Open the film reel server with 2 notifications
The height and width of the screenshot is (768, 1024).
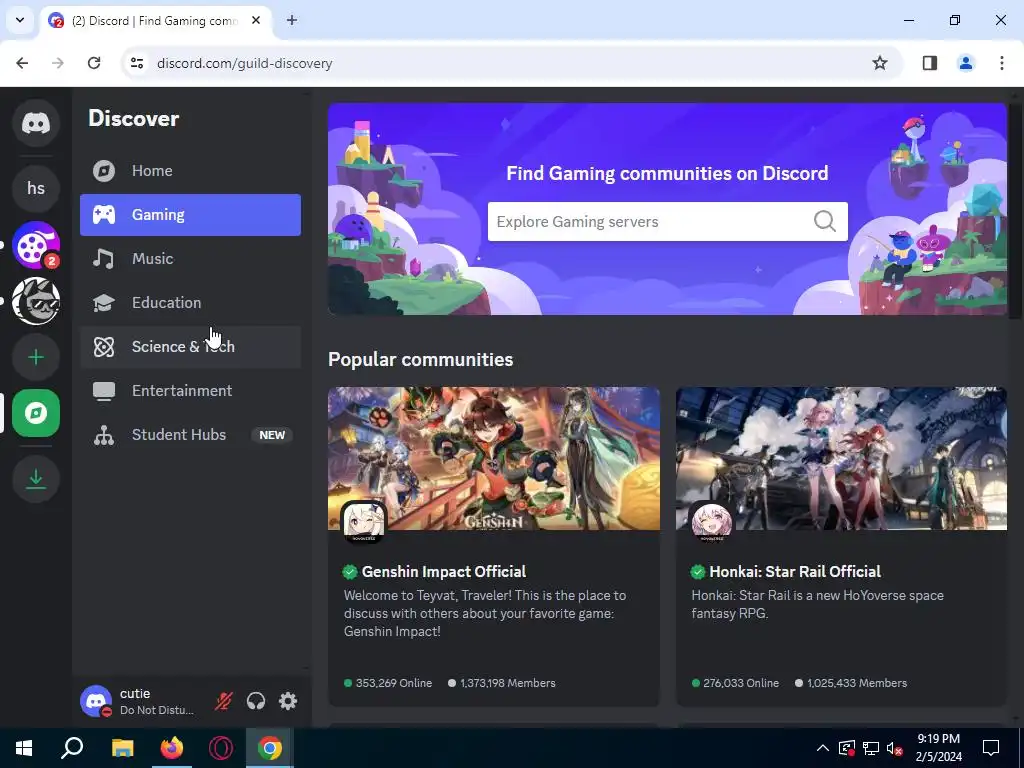pyautogui.click(x=36, y=245)
